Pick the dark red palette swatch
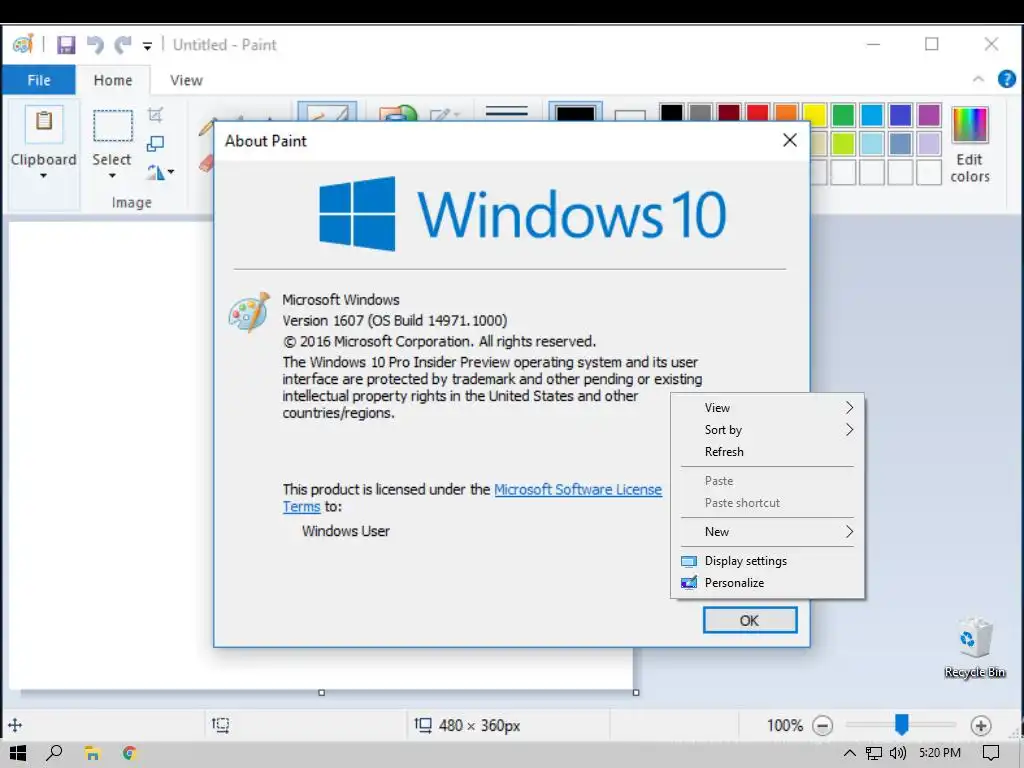This screenshot has height=768, width=1024. pyautogui.click(x=729, y=114)
